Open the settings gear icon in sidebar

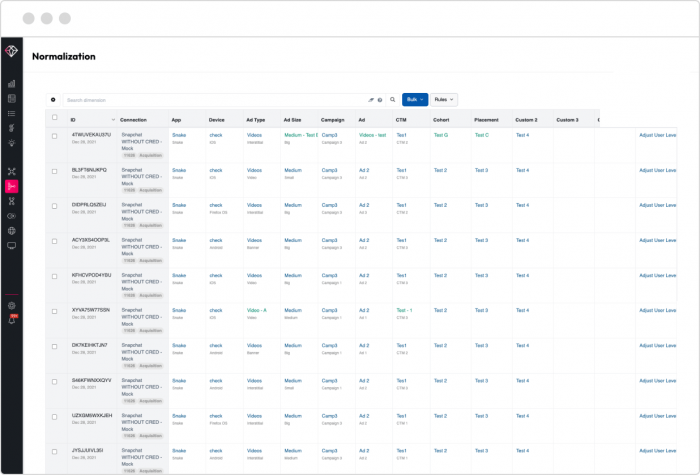click(12, 306)
